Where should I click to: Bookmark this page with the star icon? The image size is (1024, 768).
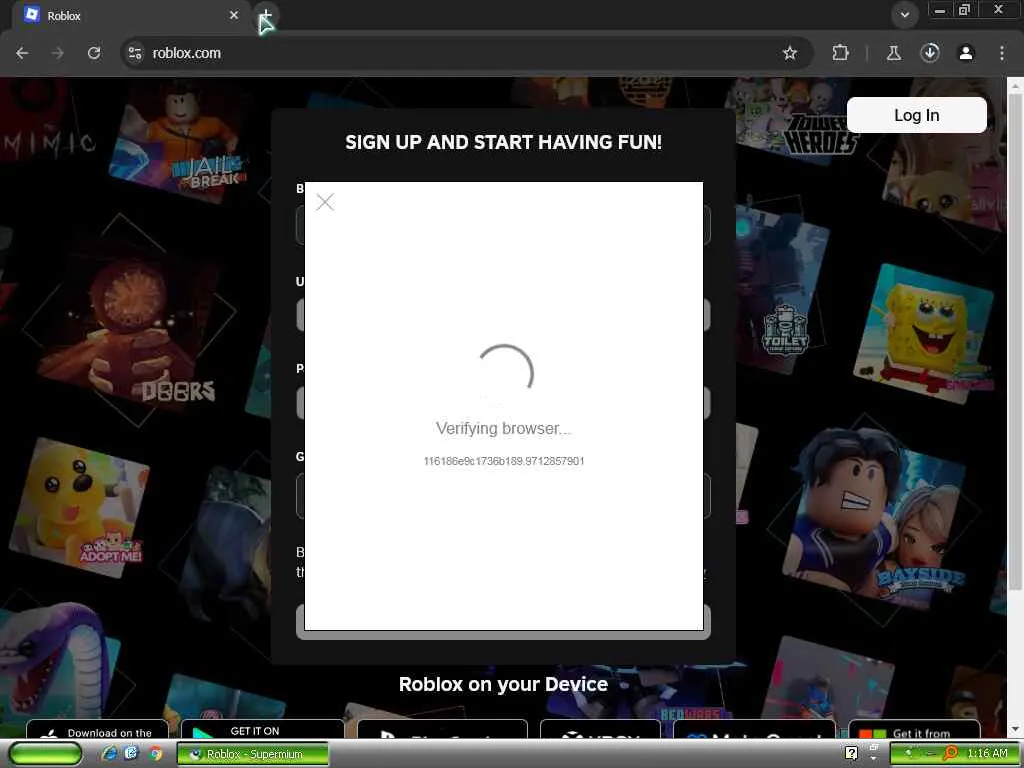tap(790, 53)
